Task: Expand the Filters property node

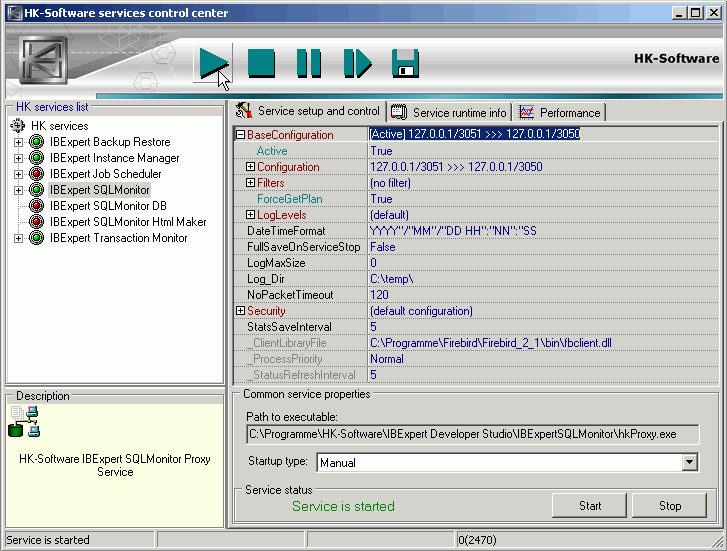Action: (250, 183)
